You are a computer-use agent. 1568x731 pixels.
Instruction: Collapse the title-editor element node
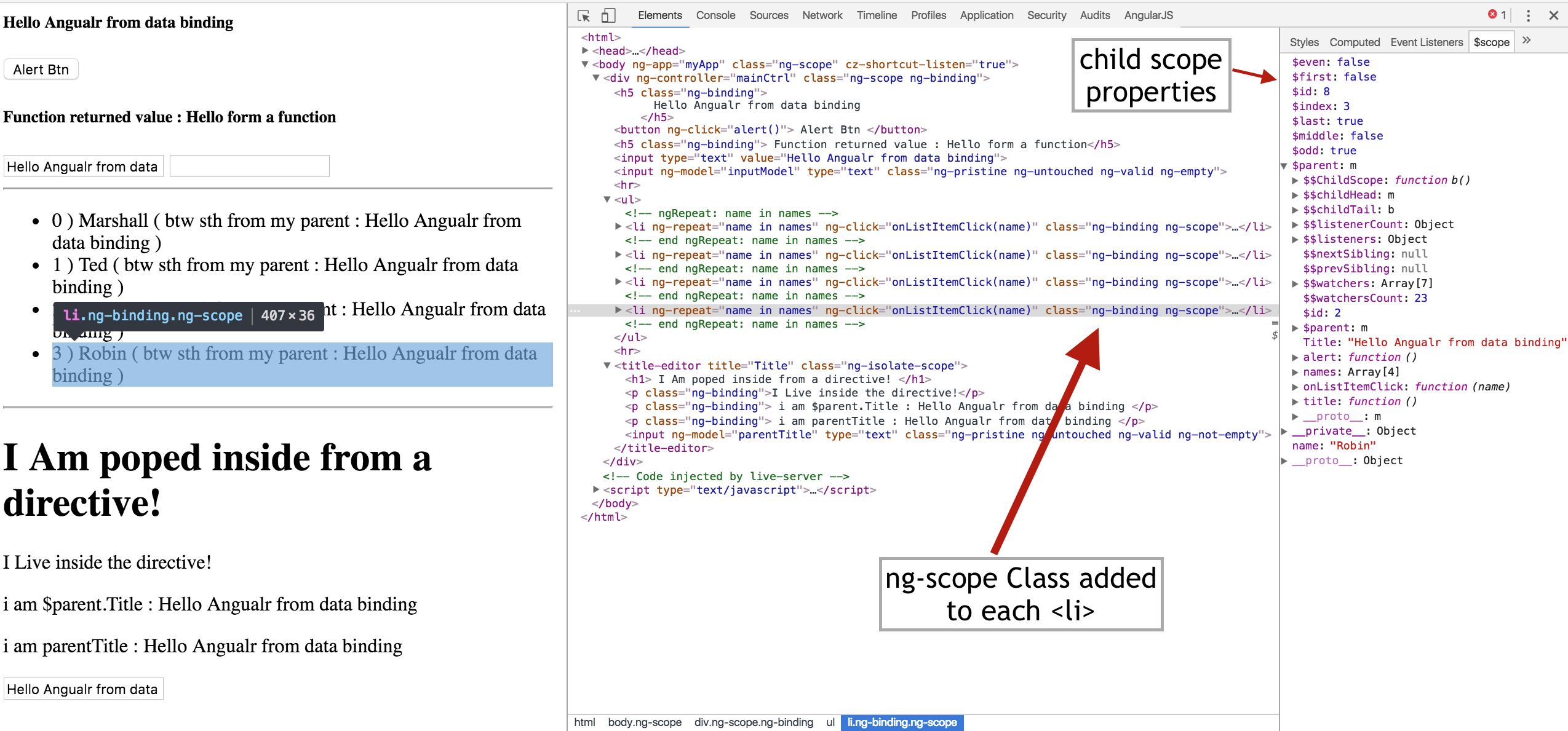(607, 365)
